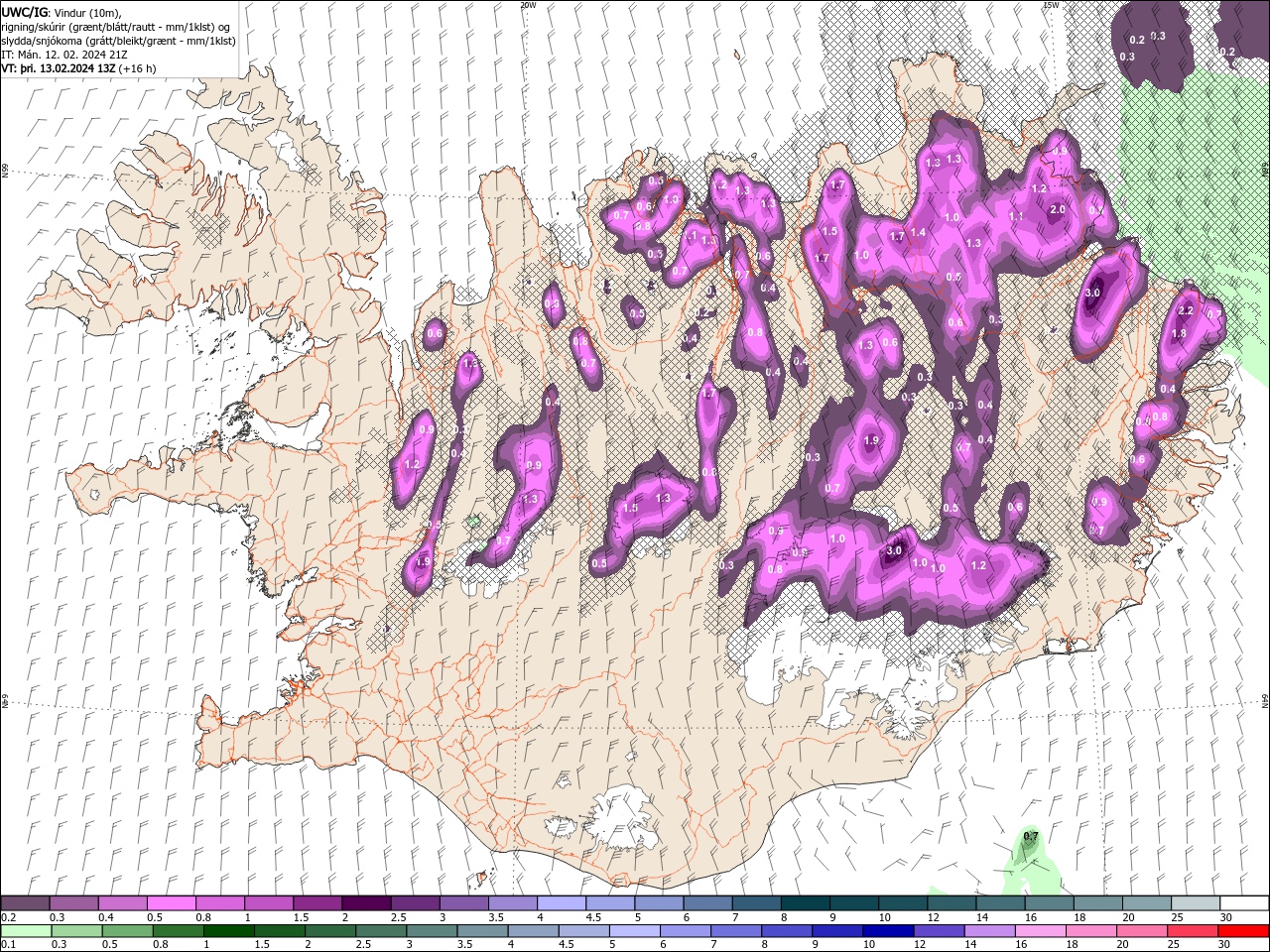Select the deep navy 10 swatch, lower legend

887,931
